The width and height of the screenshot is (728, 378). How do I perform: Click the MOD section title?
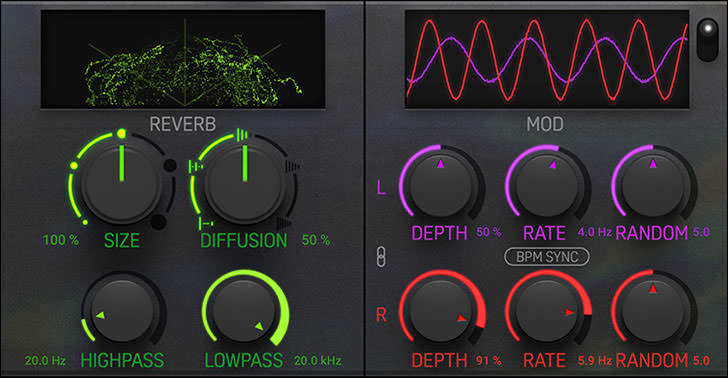pos(545,124)
